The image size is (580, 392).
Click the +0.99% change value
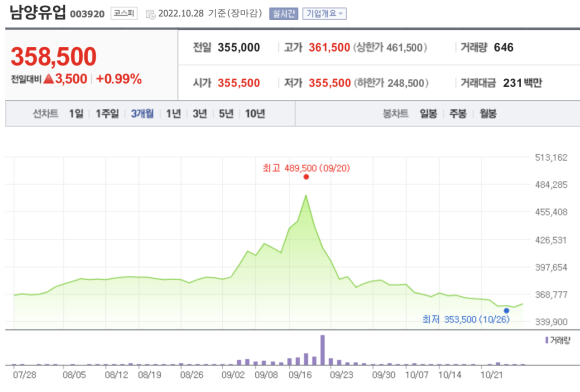pyautogui.click(x=119, y=79)
